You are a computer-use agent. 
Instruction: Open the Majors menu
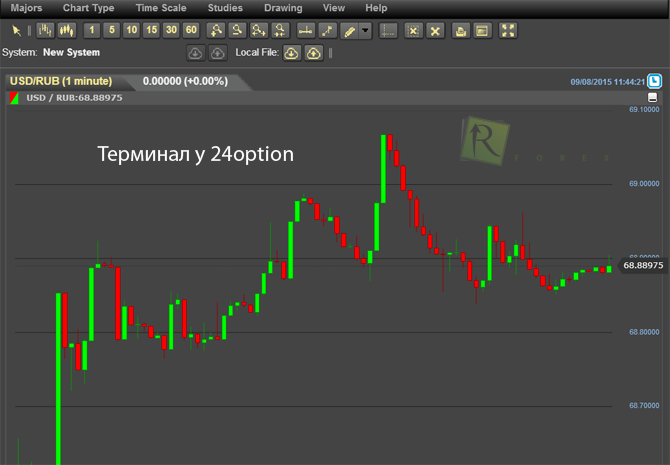[26, 8]
